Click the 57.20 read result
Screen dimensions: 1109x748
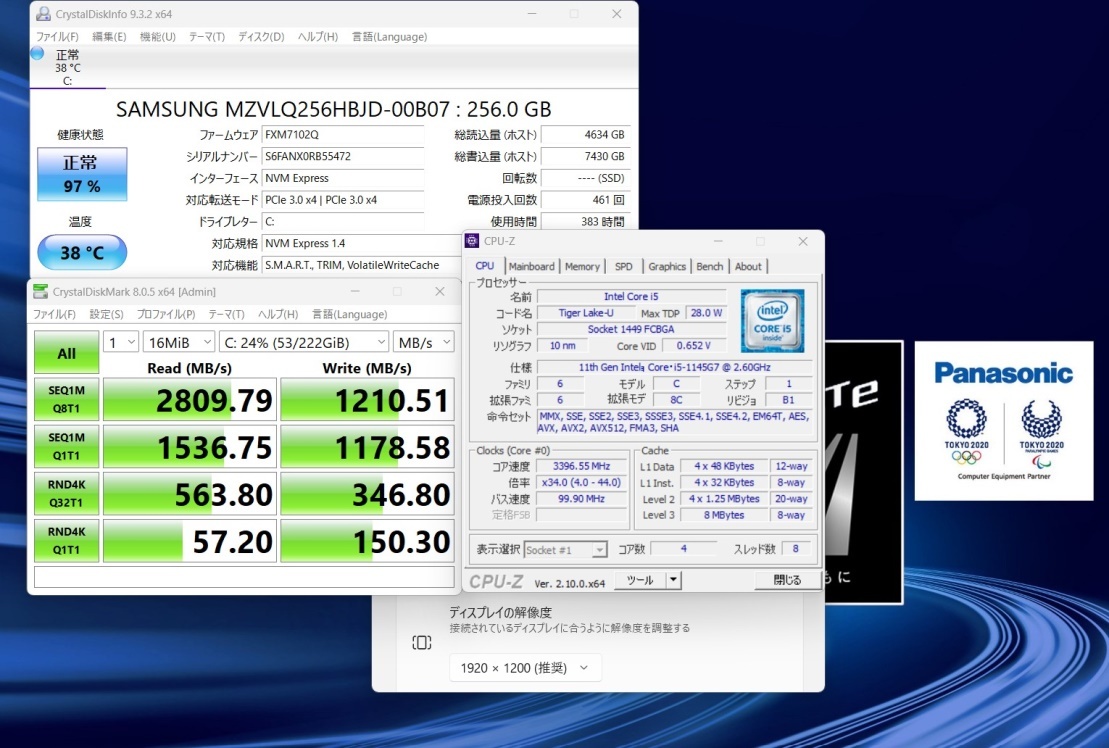point(190,542)
